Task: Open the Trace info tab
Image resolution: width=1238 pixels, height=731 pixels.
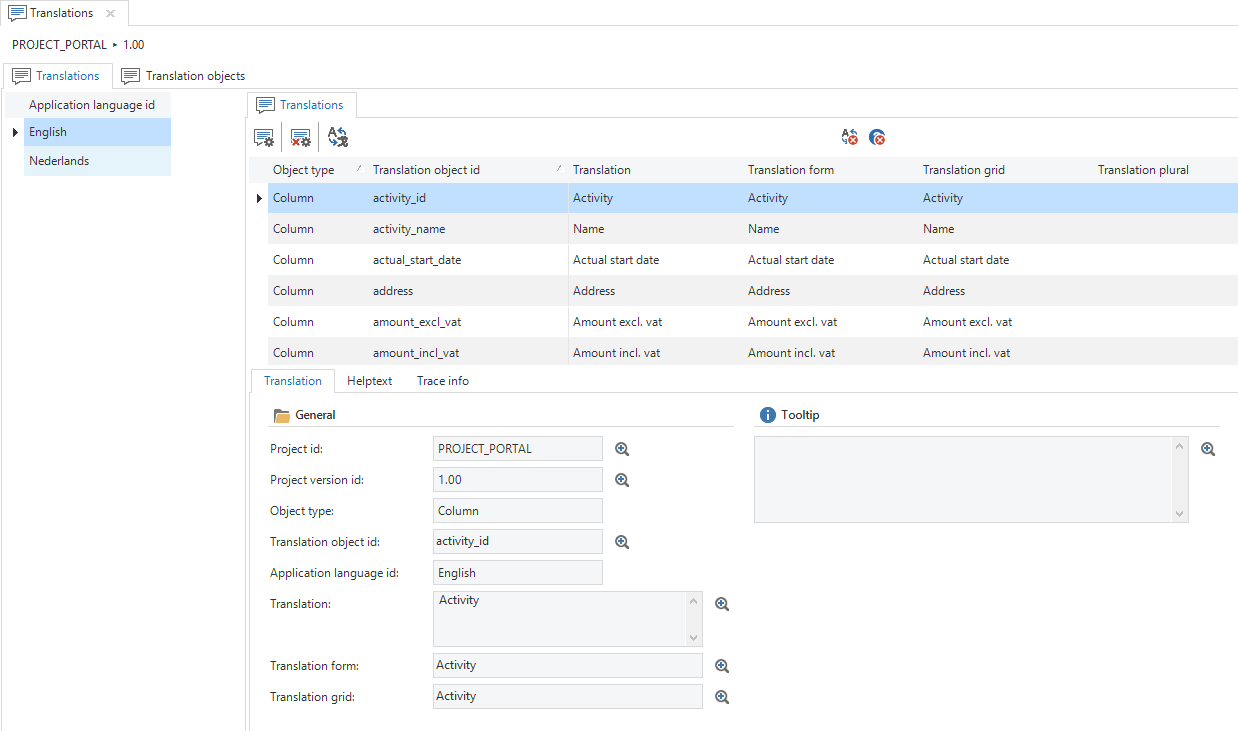Action: coord(443,381)
